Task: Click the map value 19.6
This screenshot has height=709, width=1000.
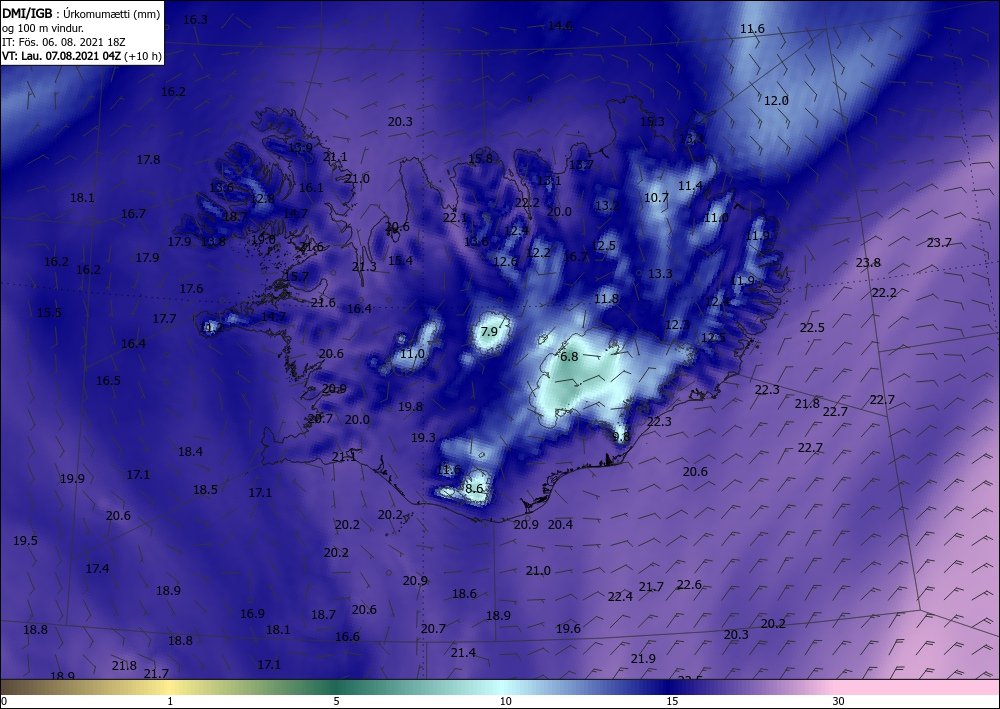Action: (568, 628)
